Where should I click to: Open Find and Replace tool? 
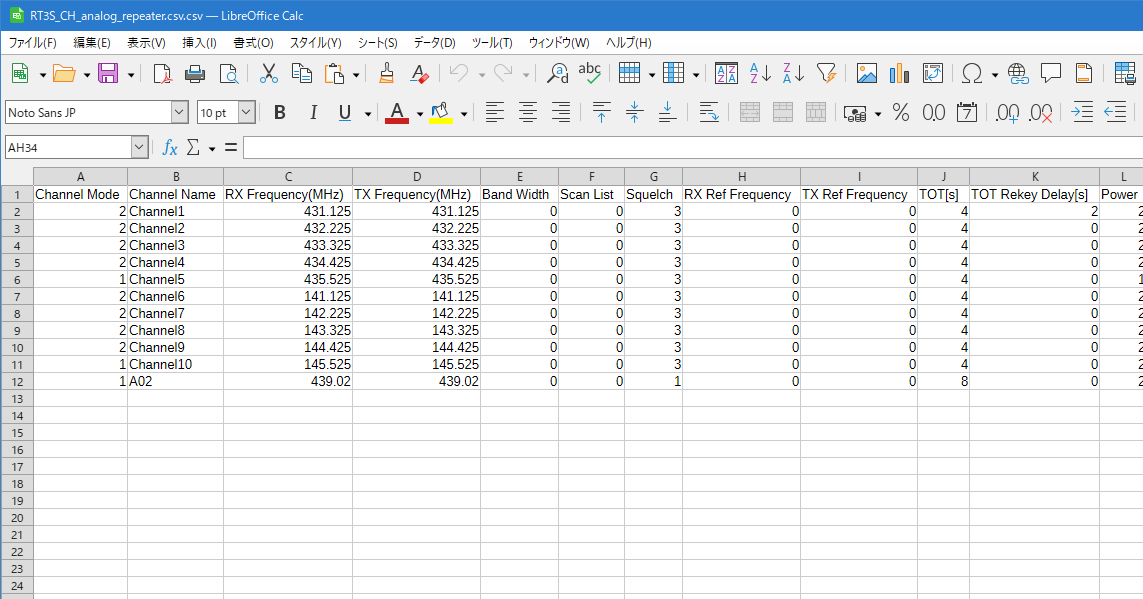click(557, 74)
